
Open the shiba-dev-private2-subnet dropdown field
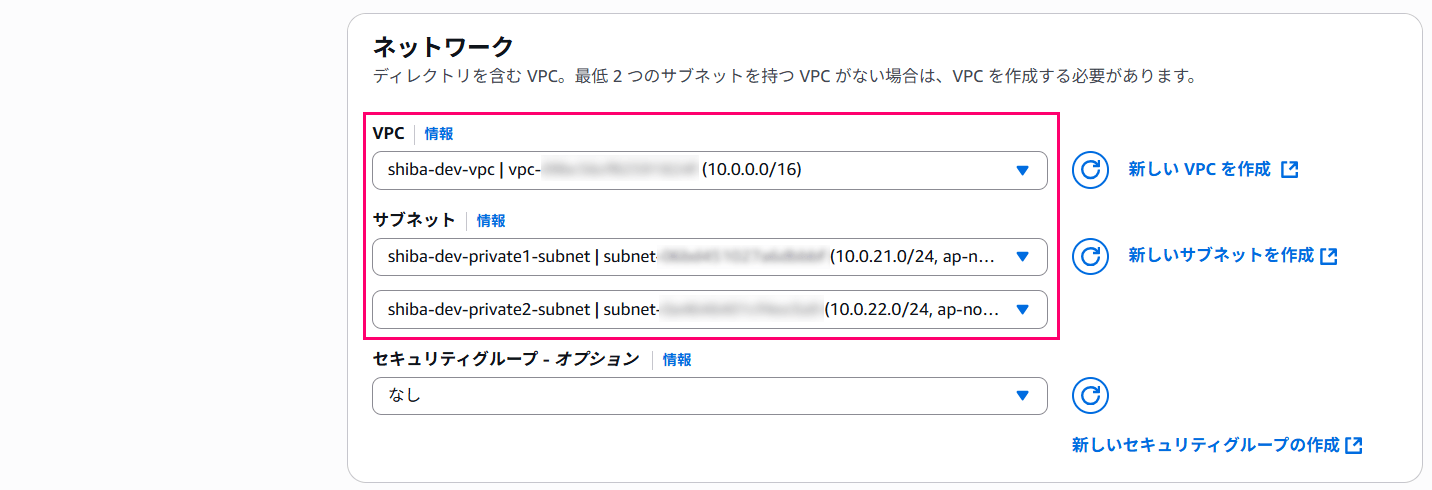coord(690,309)
